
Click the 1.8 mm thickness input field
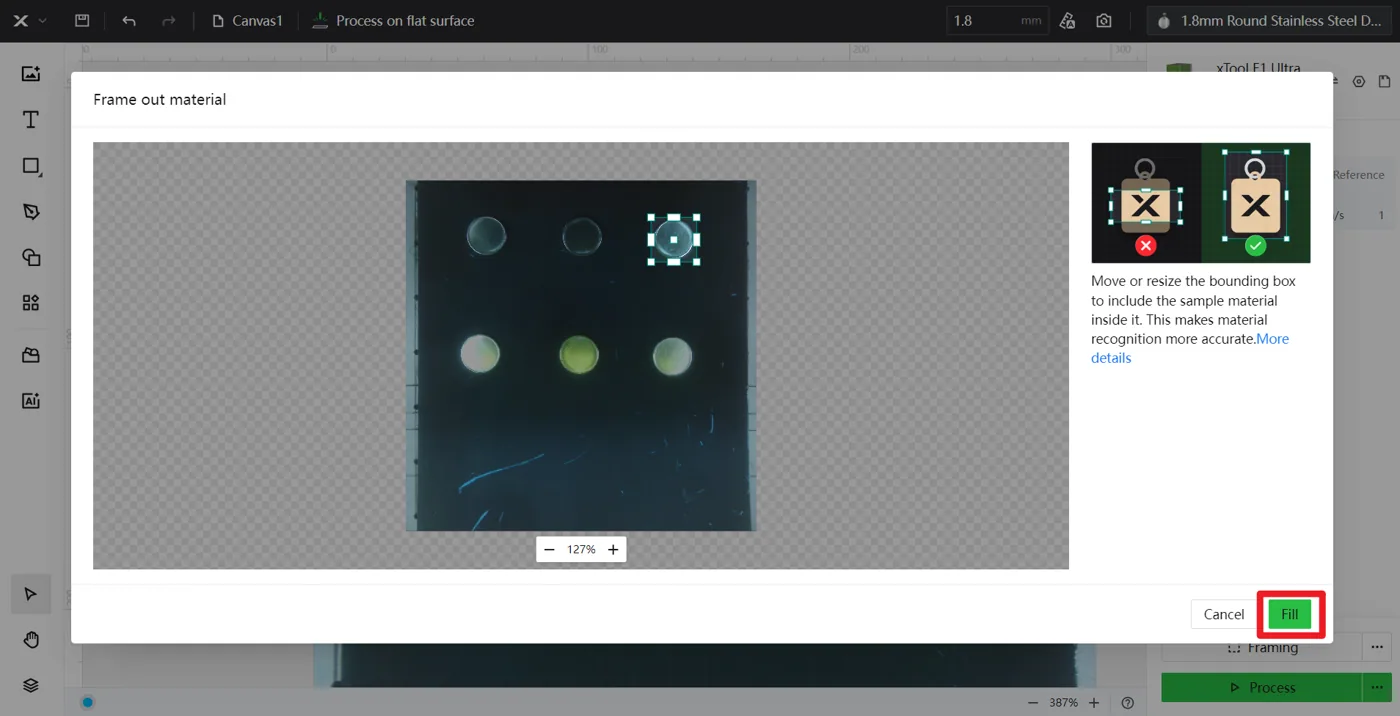997,21
